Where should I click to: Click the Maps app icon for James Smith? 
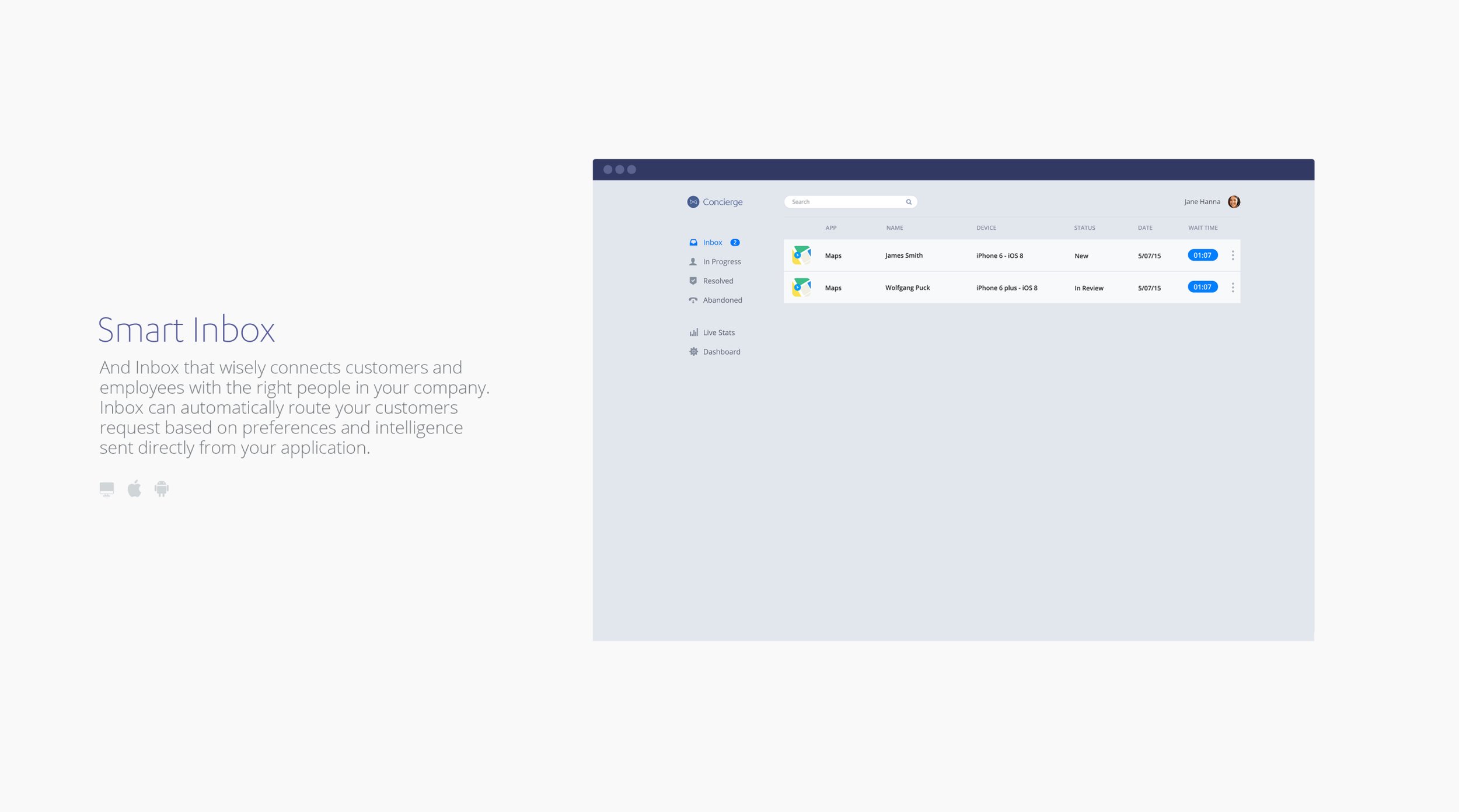[x=801, y=256]
